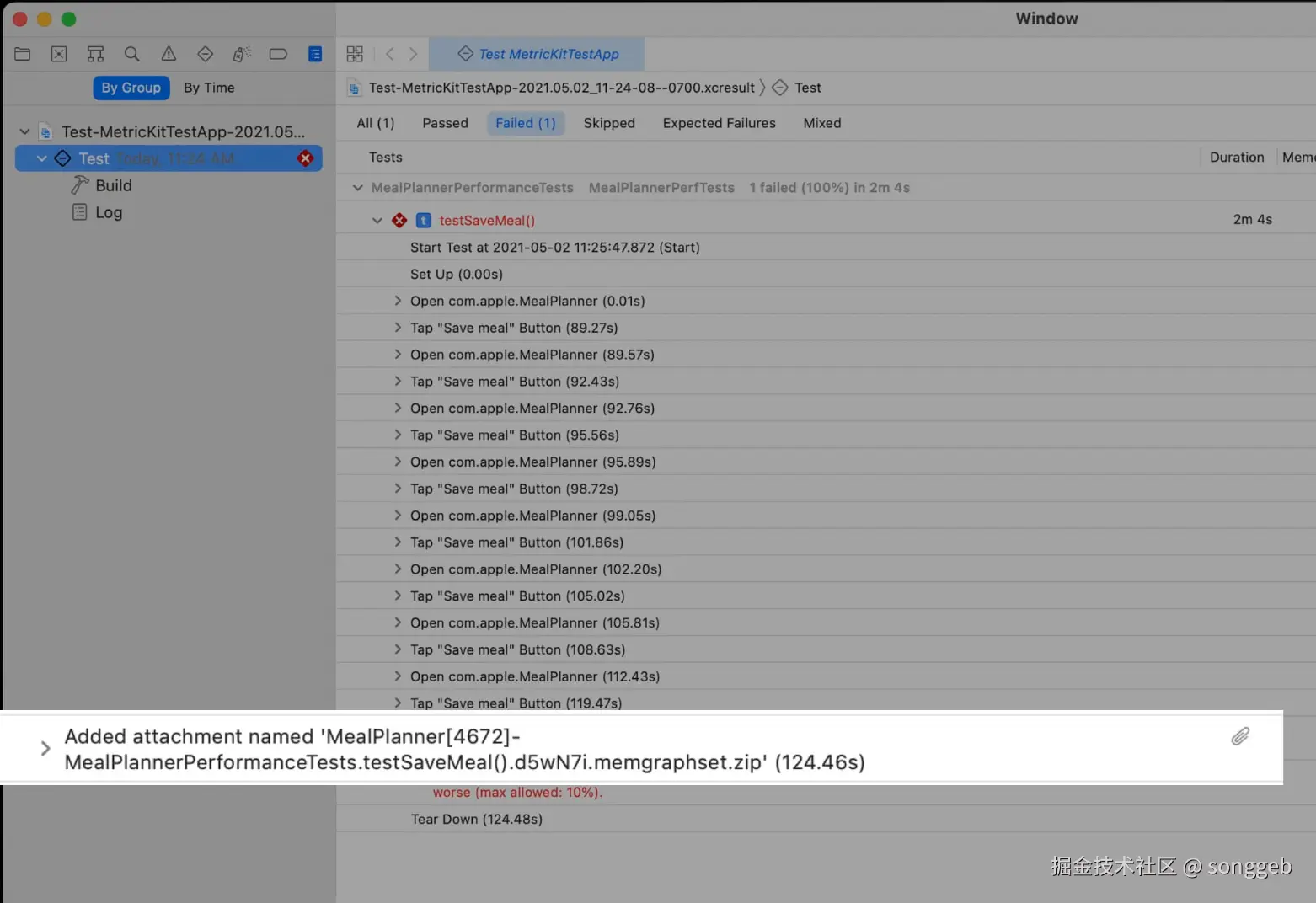
Task: Switch to the Passed filter tab
Action: (445, 123)
